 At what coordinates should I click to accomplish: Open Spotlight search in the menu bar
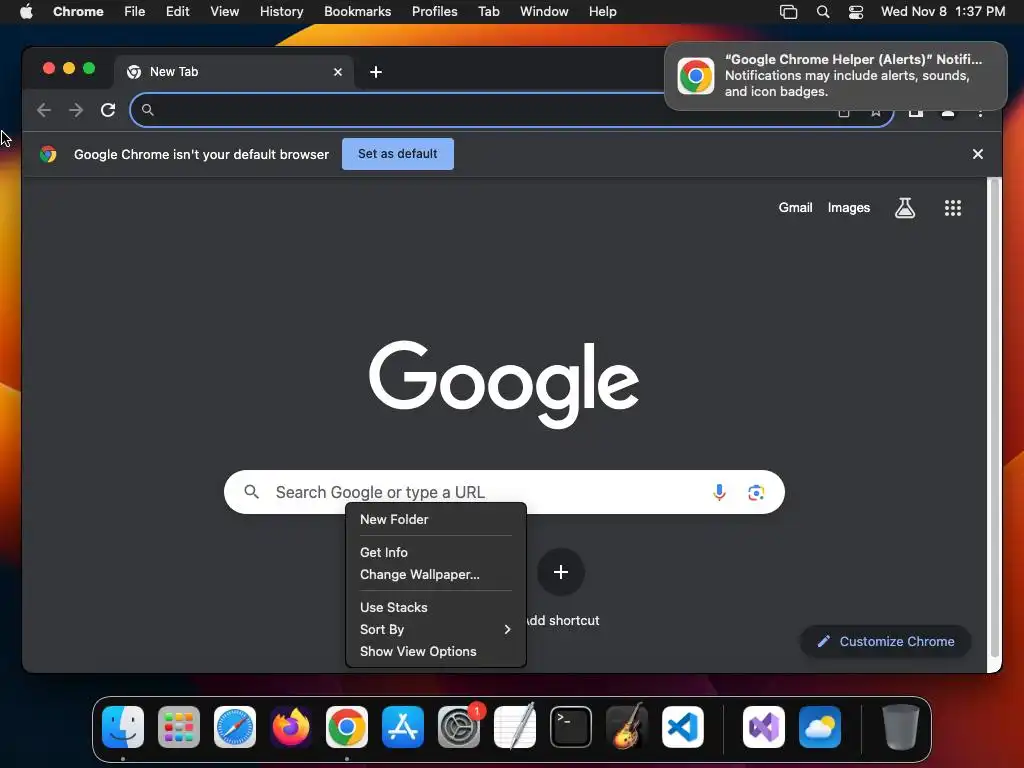(x=823, y=12)
